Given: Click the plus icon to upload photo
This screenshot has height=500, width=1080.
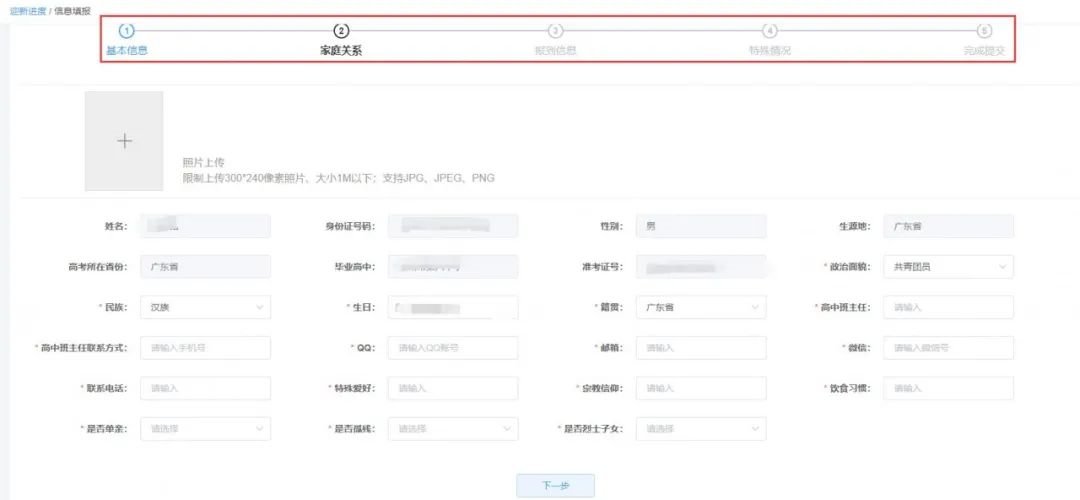Looking at the screenshot, I should (x=124, y=141).
